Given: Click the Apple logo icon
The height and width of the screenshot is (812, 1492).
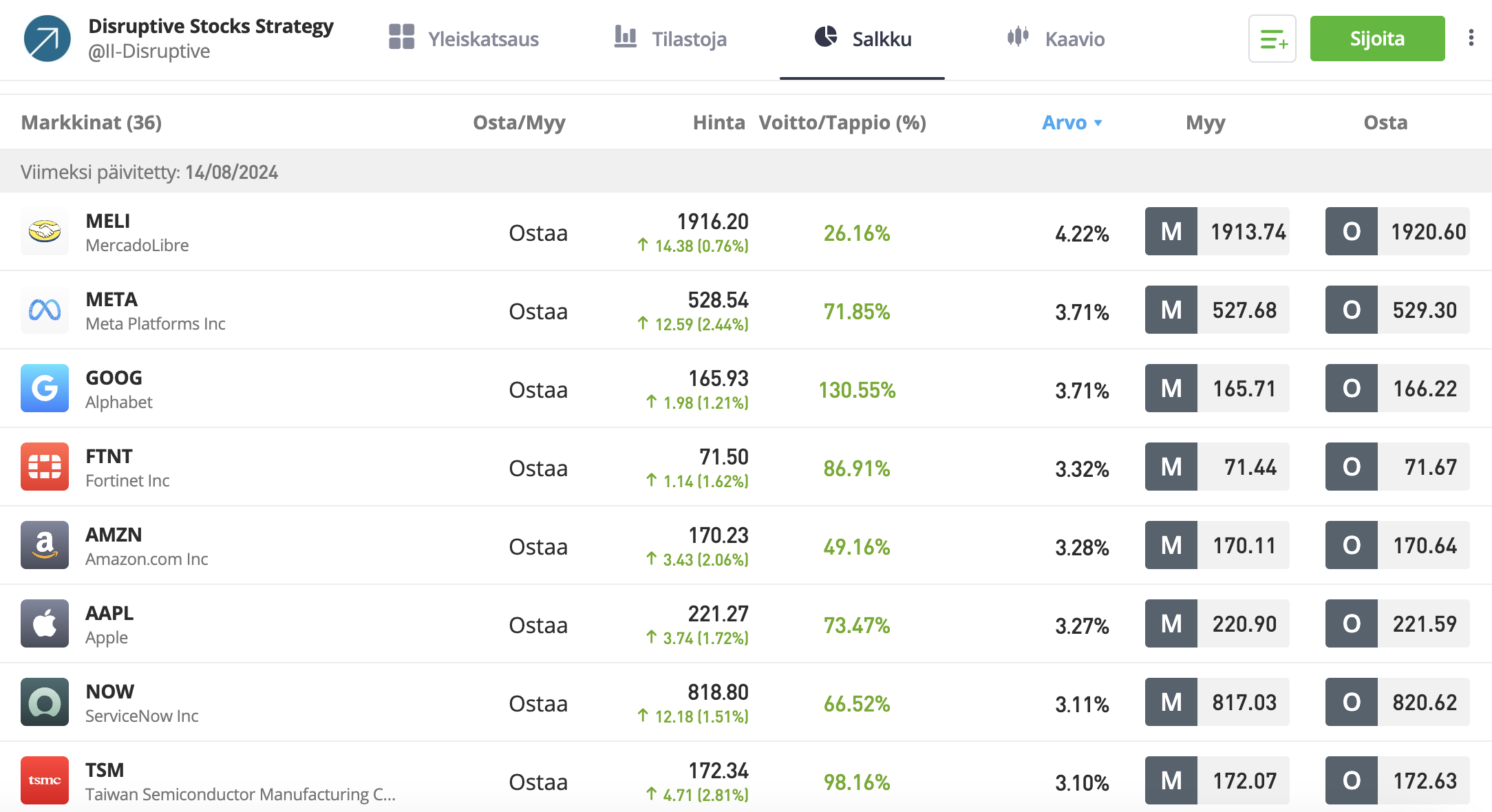Looking at the screenshot, I should 45,623.
